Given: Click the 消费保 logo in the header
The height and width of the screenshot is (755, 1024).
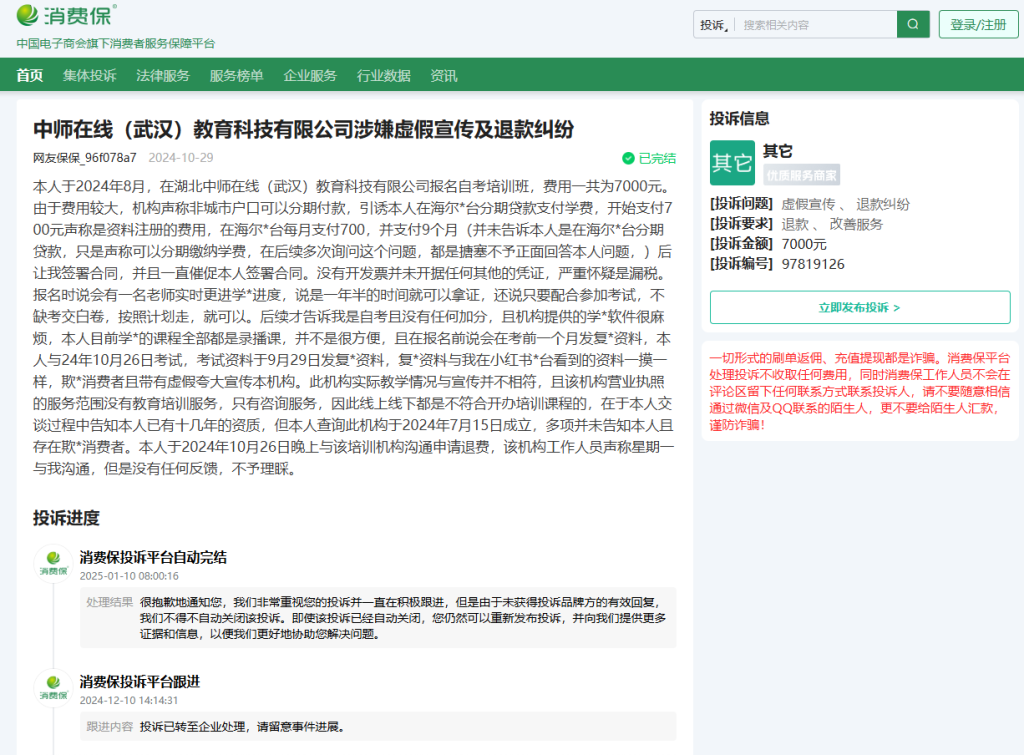Looking at the screenshot, I should point(67,15).
